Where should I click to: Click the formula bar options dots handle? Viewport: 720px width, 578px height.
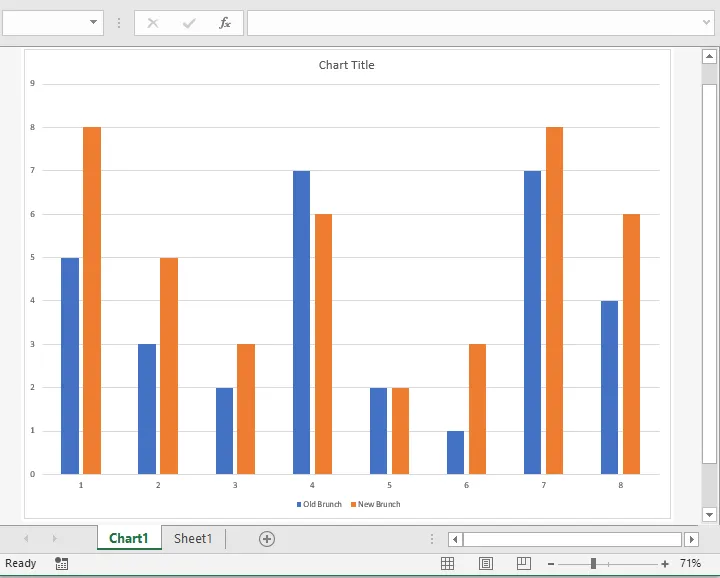click(119, 23)
